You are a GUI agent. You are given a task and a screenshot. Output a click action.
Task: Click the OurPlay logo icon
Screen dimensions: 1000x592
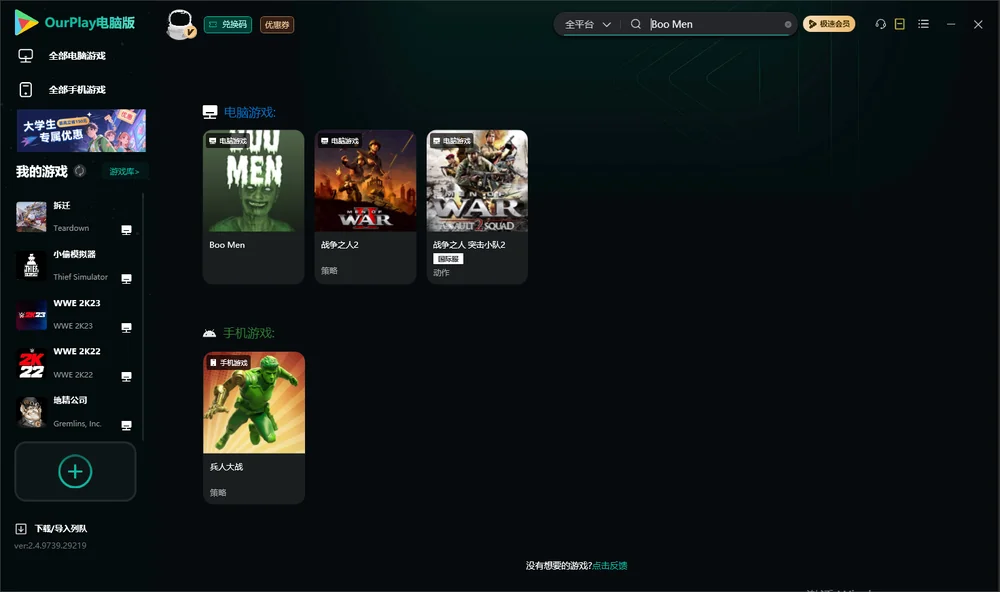26,23
